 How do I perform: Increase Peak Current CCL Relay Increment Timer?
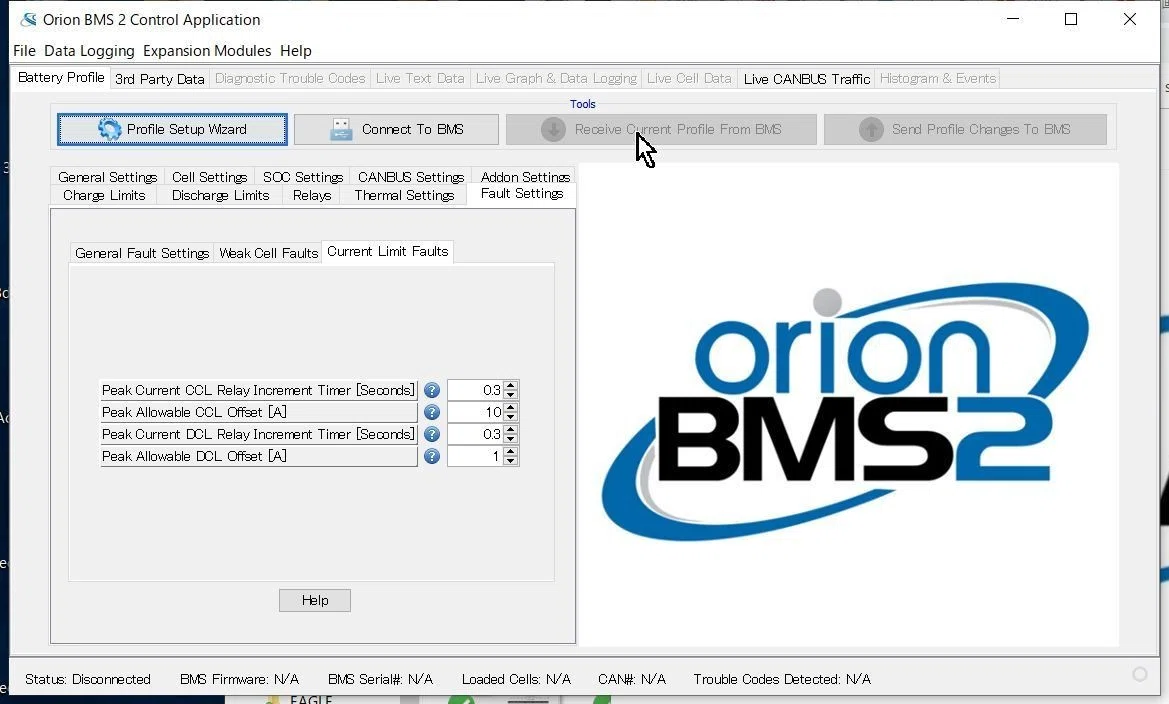point(511,386)
